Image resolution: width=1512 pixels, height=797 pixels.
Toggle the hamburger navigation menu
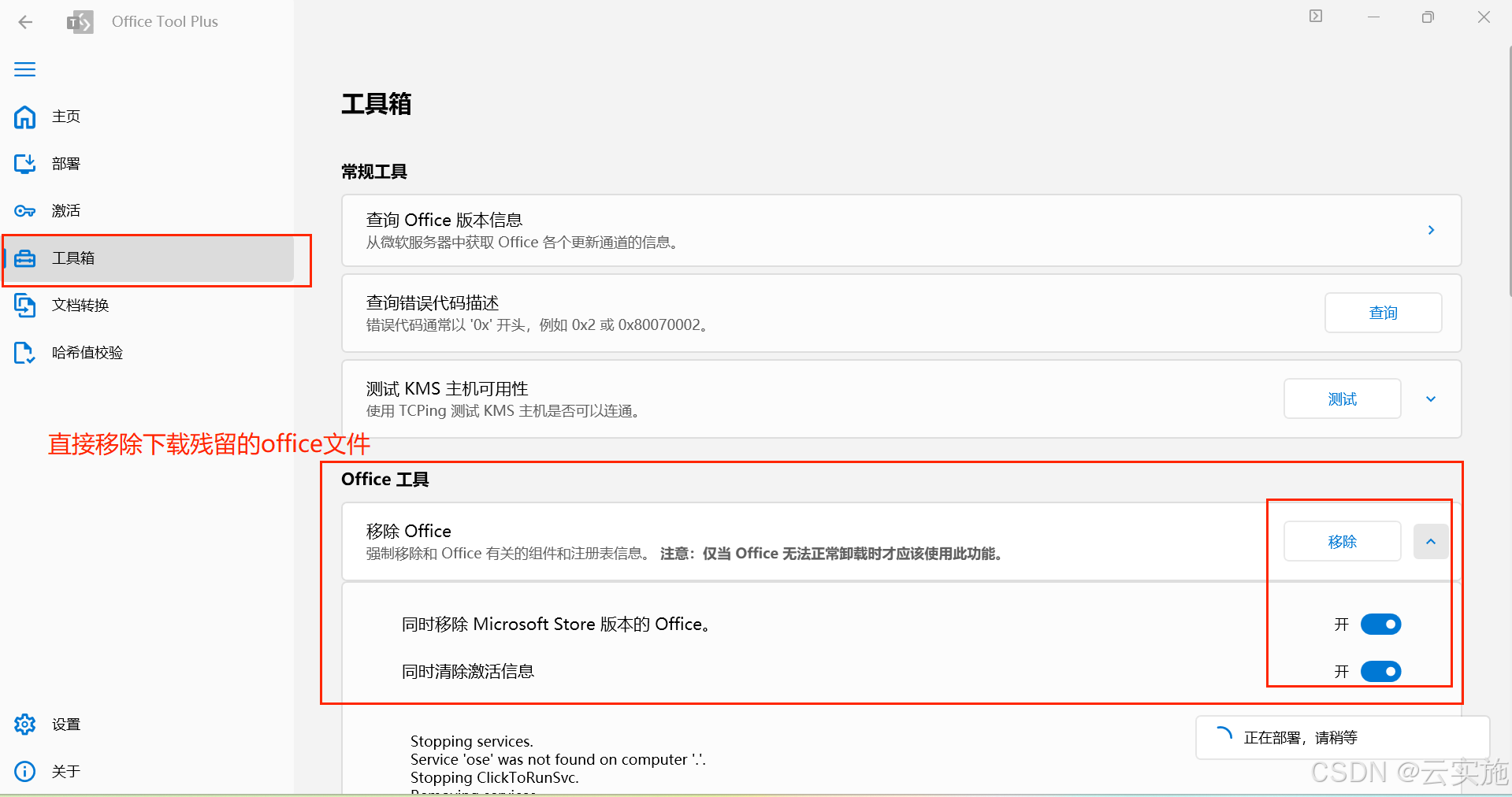click(x=25, y=69)
